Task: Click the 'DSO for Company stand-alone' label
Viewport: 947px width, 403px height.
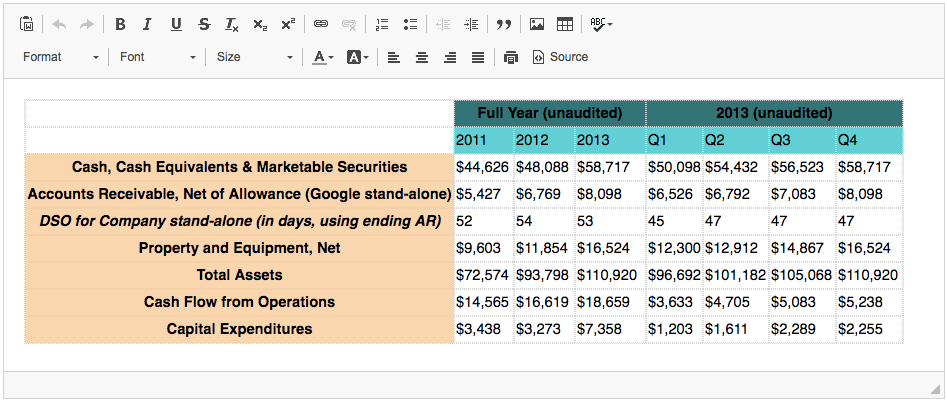Action: (x=240, y=221)
